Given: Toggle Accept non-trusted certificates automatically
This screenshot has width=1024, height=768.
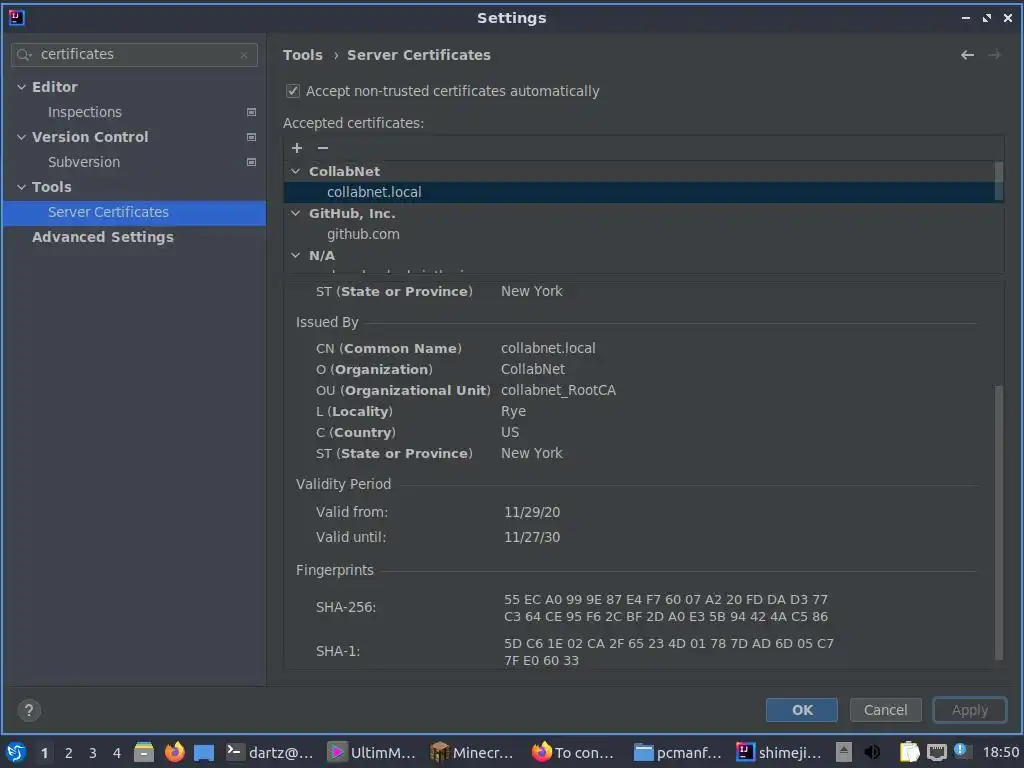Looking at the screenshot, I should [x=293, y=91].
